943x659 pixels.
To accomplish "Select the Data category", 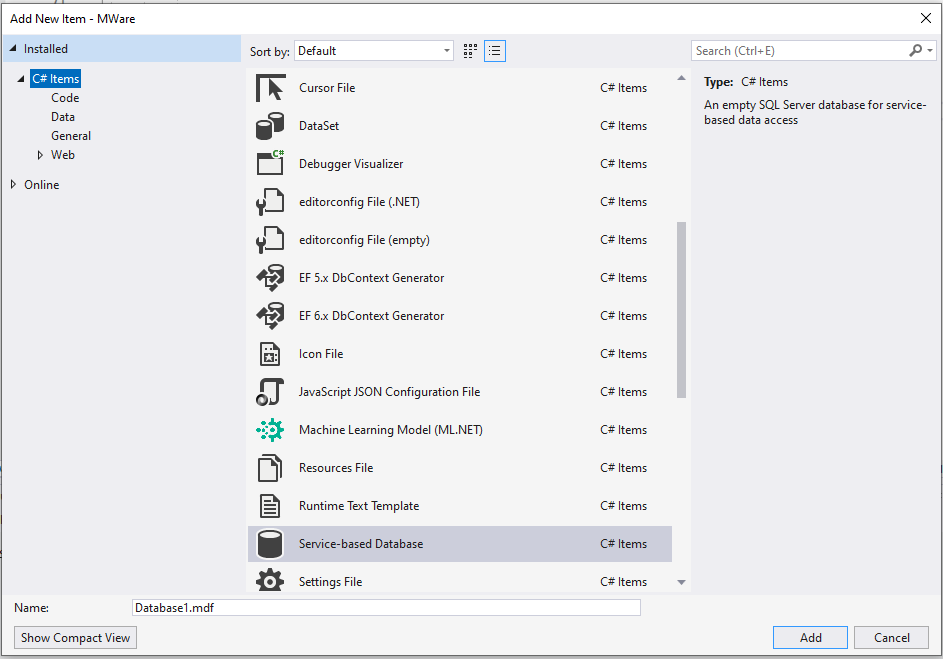I will (63, 117).
